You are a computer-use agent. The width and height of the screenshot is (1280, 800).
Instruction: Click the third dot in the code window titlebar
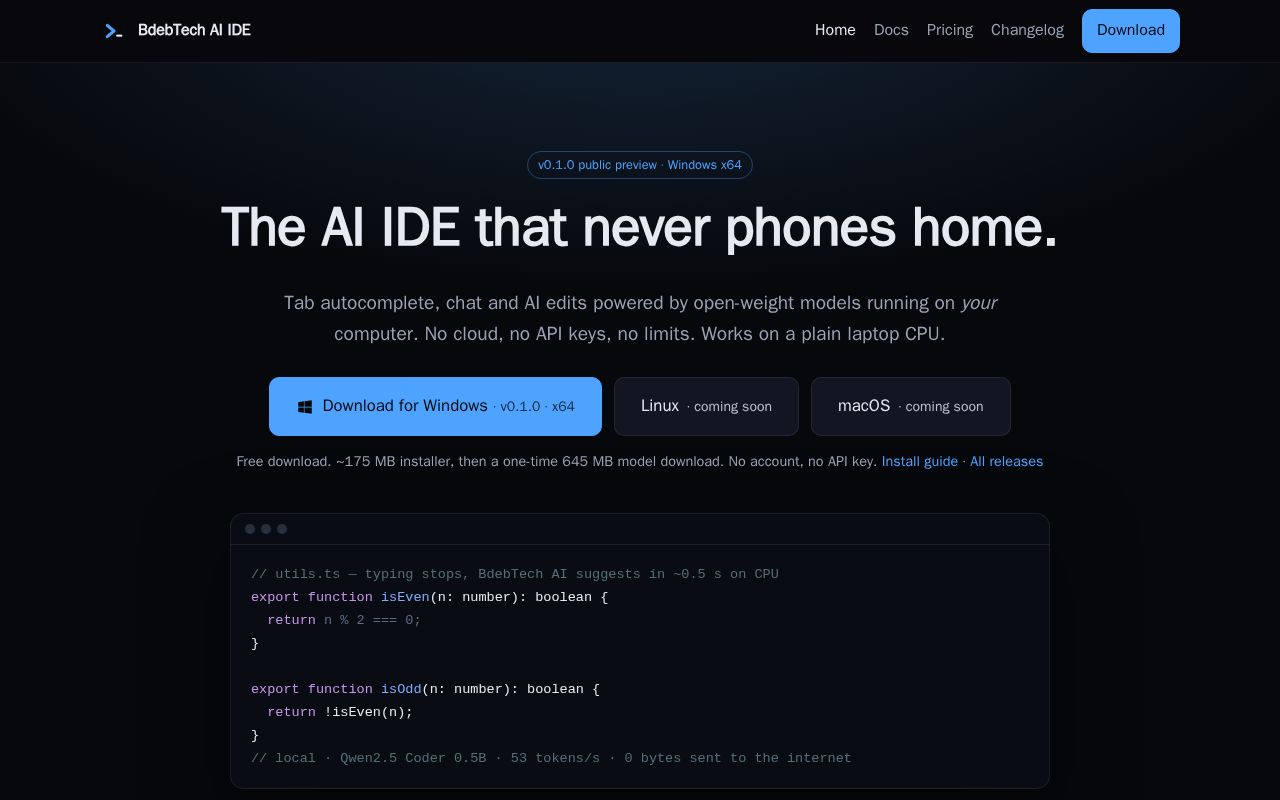point(282,529)
